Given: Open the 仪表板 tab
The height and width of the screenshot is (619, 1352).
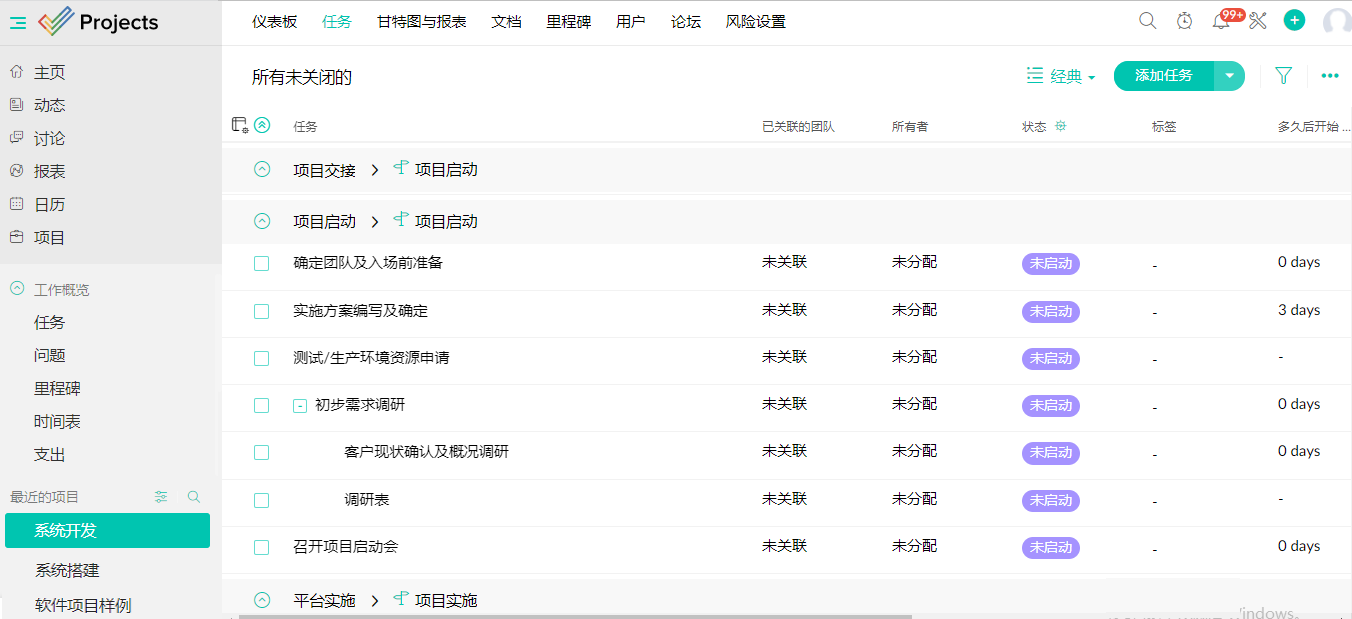Looking at the screenshot, I should 275,22.
